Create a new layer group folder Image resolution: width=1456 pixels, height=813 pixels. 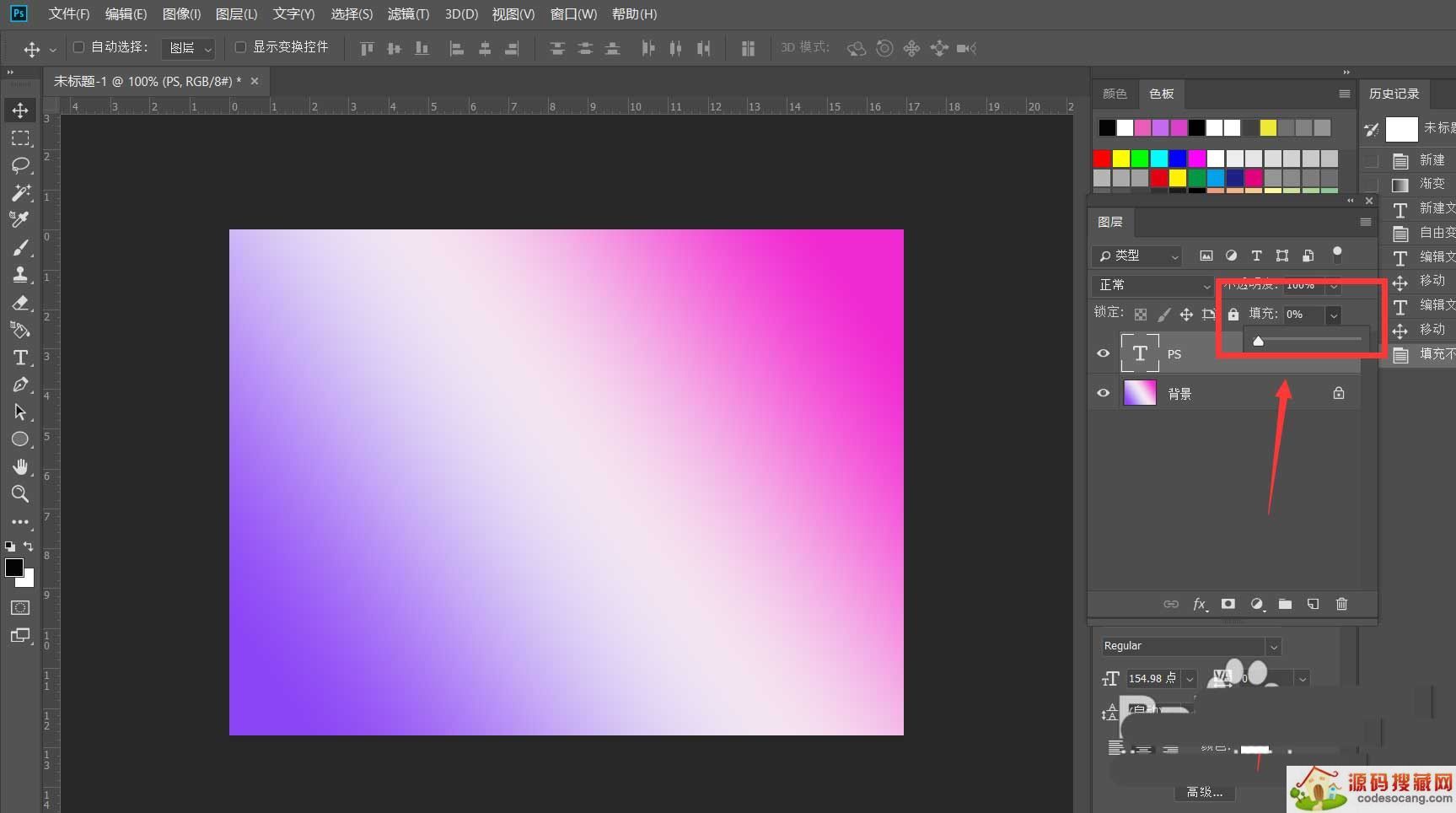point(1285,604)
